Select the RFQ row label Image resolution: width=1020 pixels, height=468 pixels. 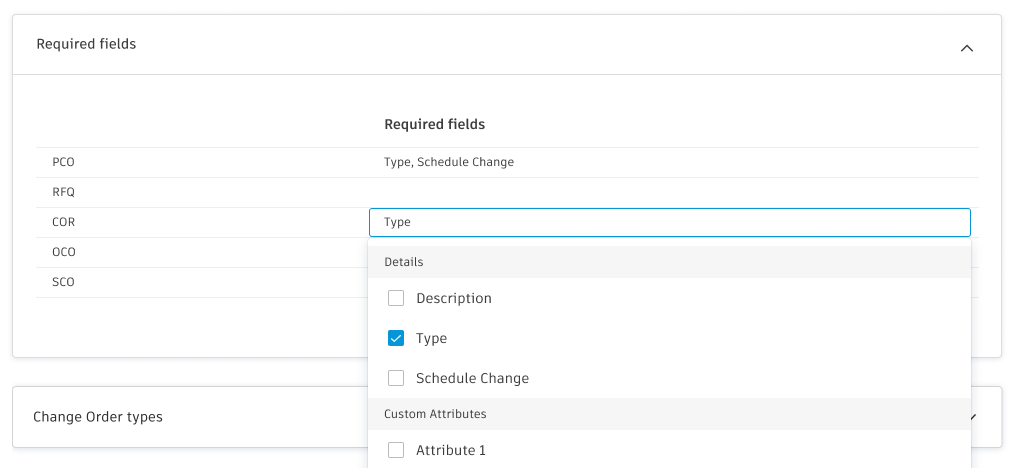[x=63, y=192]
